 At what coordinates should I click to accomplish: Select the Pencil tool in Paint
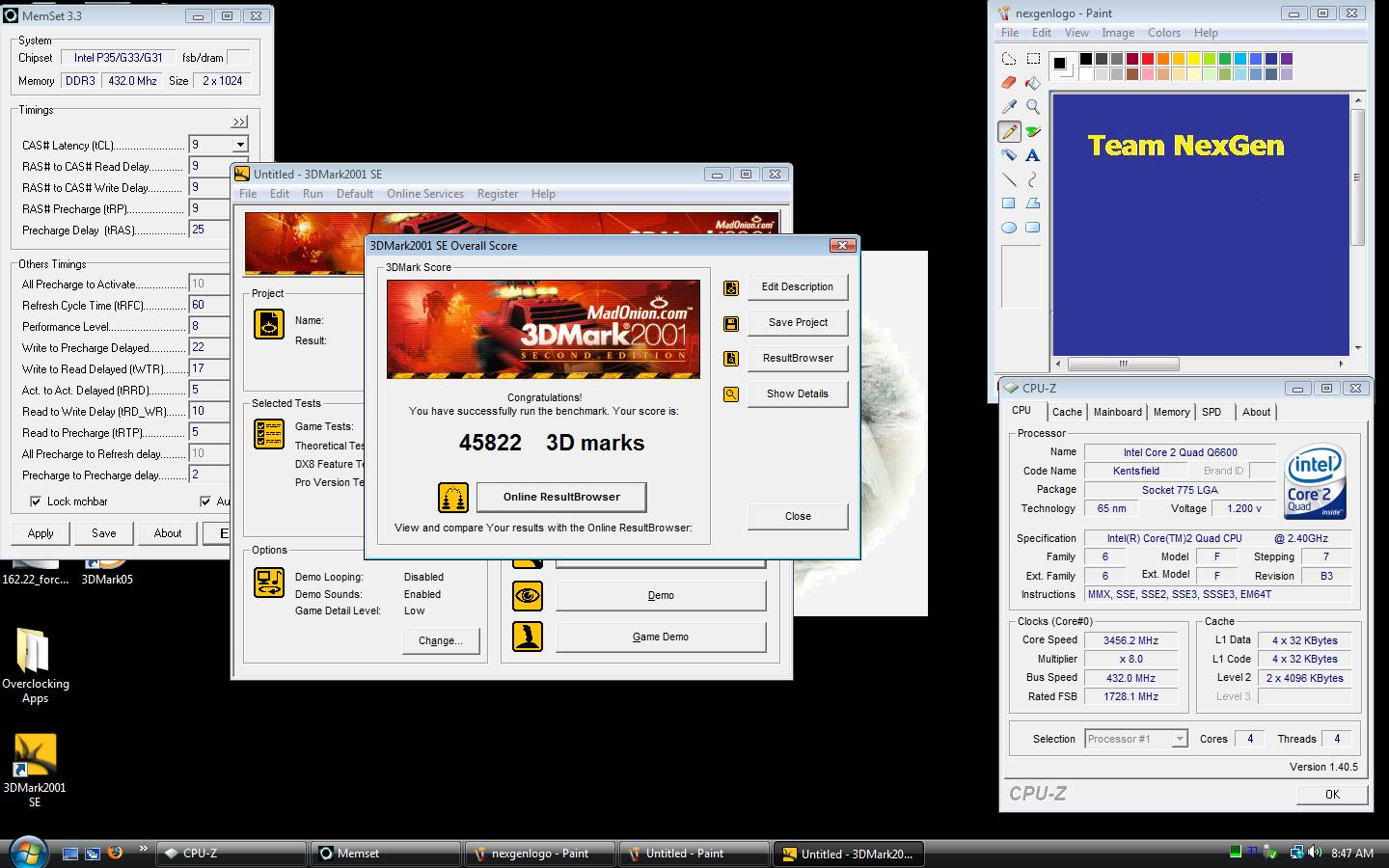point(1009,131)
